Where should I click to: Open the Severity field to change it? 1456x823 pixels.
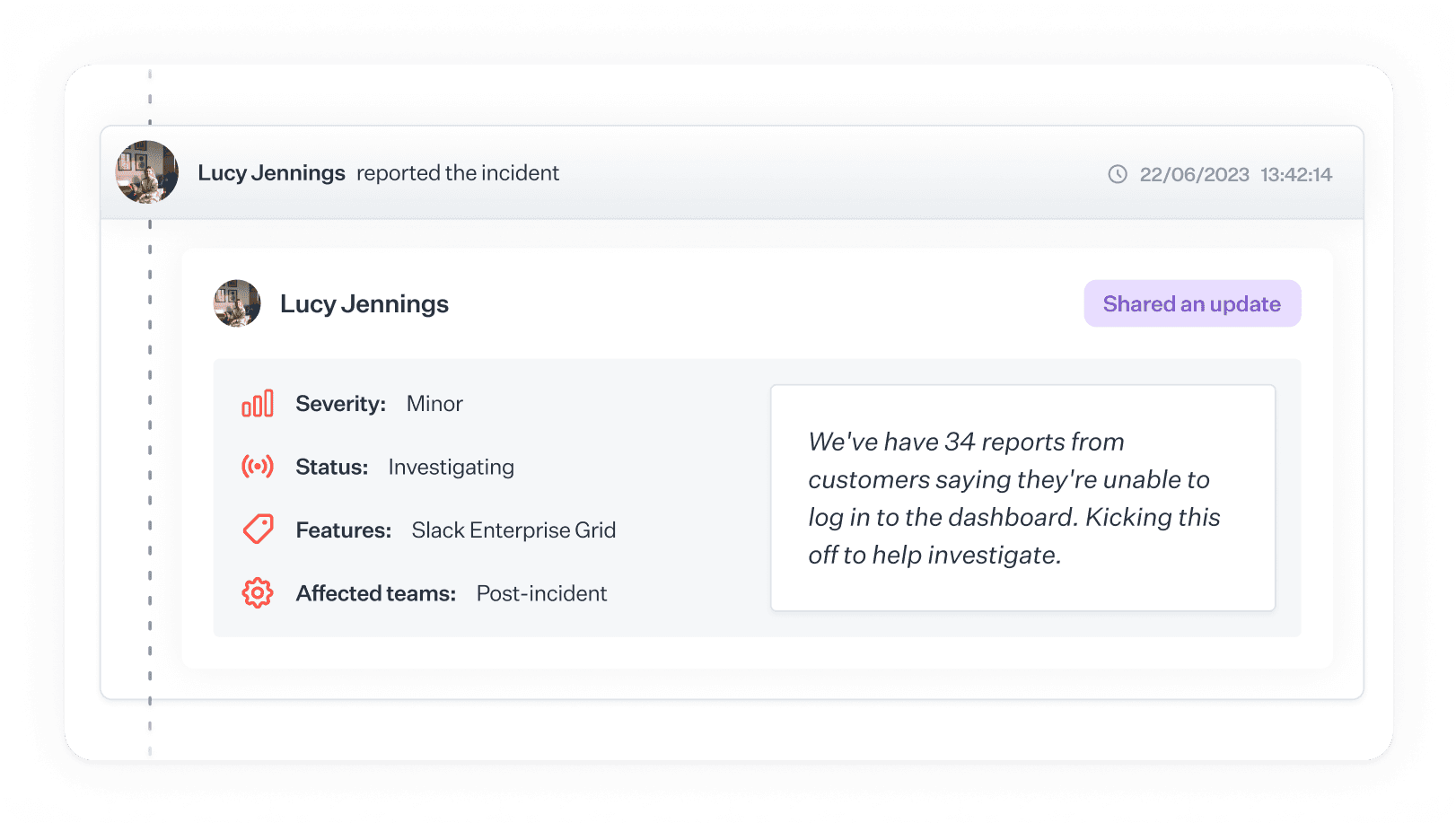click(x=341, y=403)
